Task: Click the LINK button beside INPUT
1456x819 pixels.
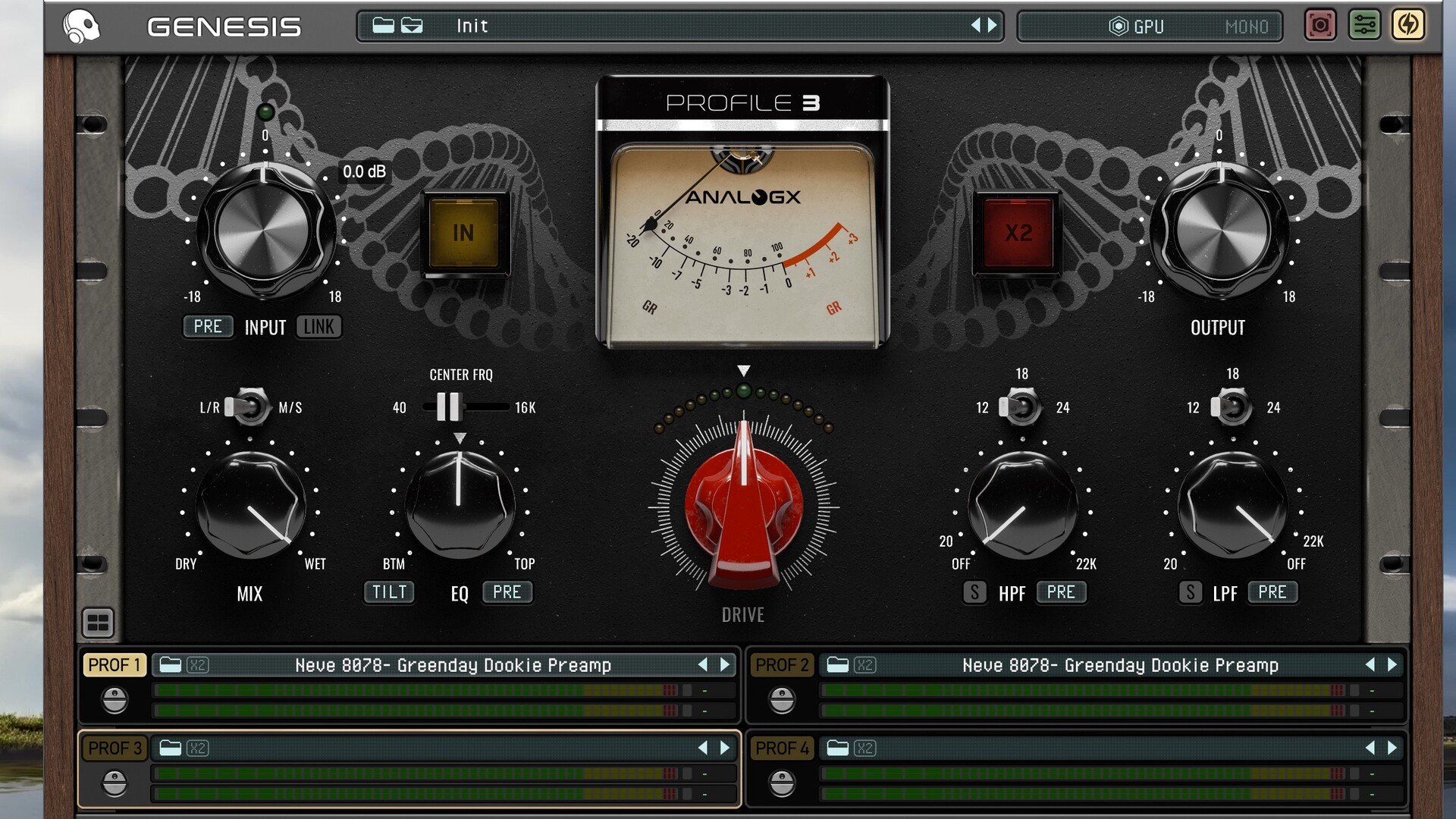Action: click(x=318, y=327)
